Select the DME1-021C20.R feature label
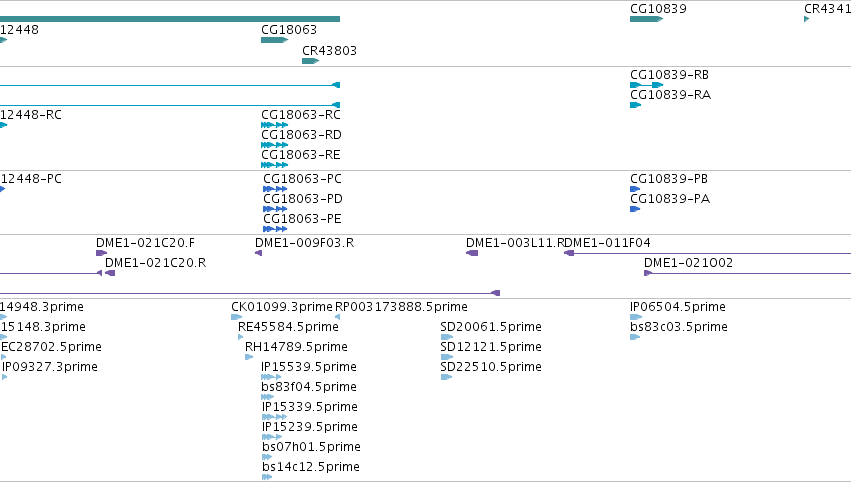The height and width of the screenshot is (482, 851). point(155,263)
